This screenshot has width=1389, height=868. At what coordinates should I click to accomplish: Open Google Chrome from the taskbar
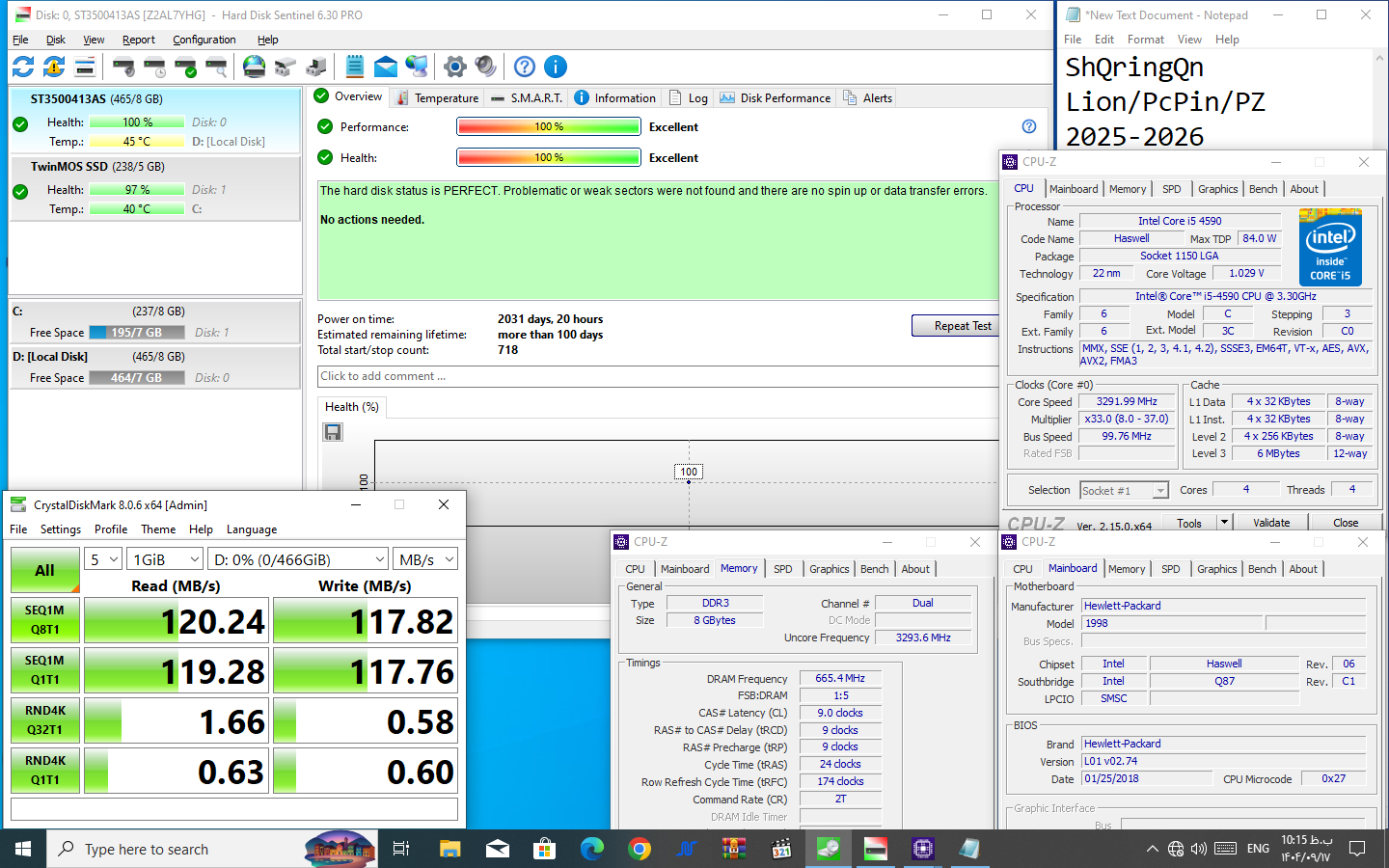639,849
